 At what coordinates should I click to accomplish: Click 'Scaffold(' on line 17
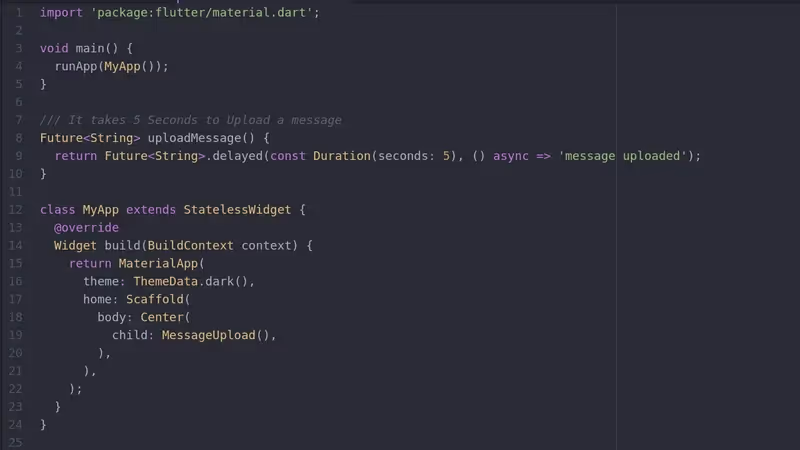click(x=158, y=299)
